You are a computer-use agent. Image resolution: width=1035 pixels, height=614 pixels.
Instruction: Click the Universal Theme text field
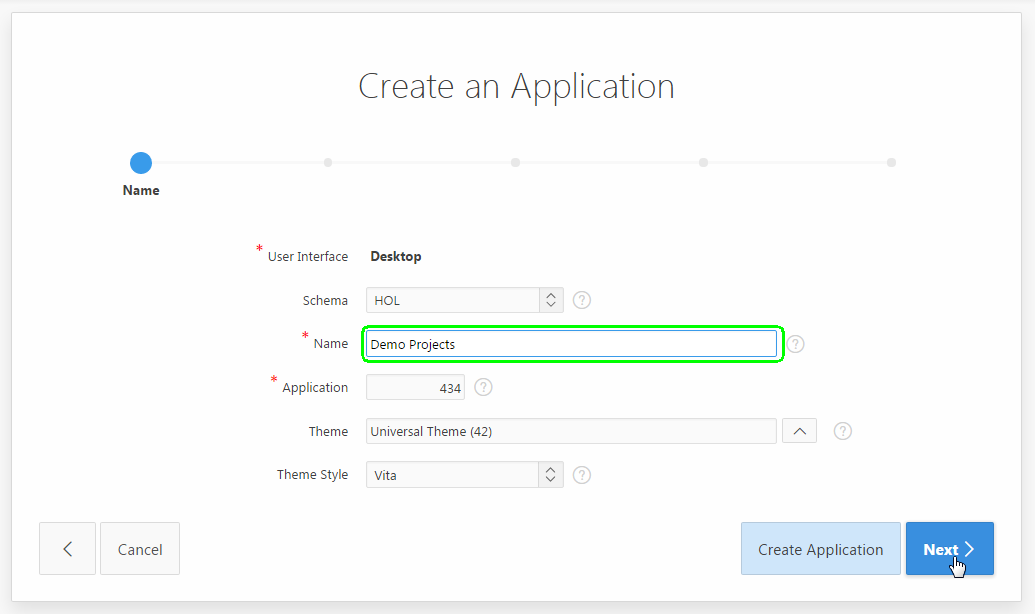570,431
